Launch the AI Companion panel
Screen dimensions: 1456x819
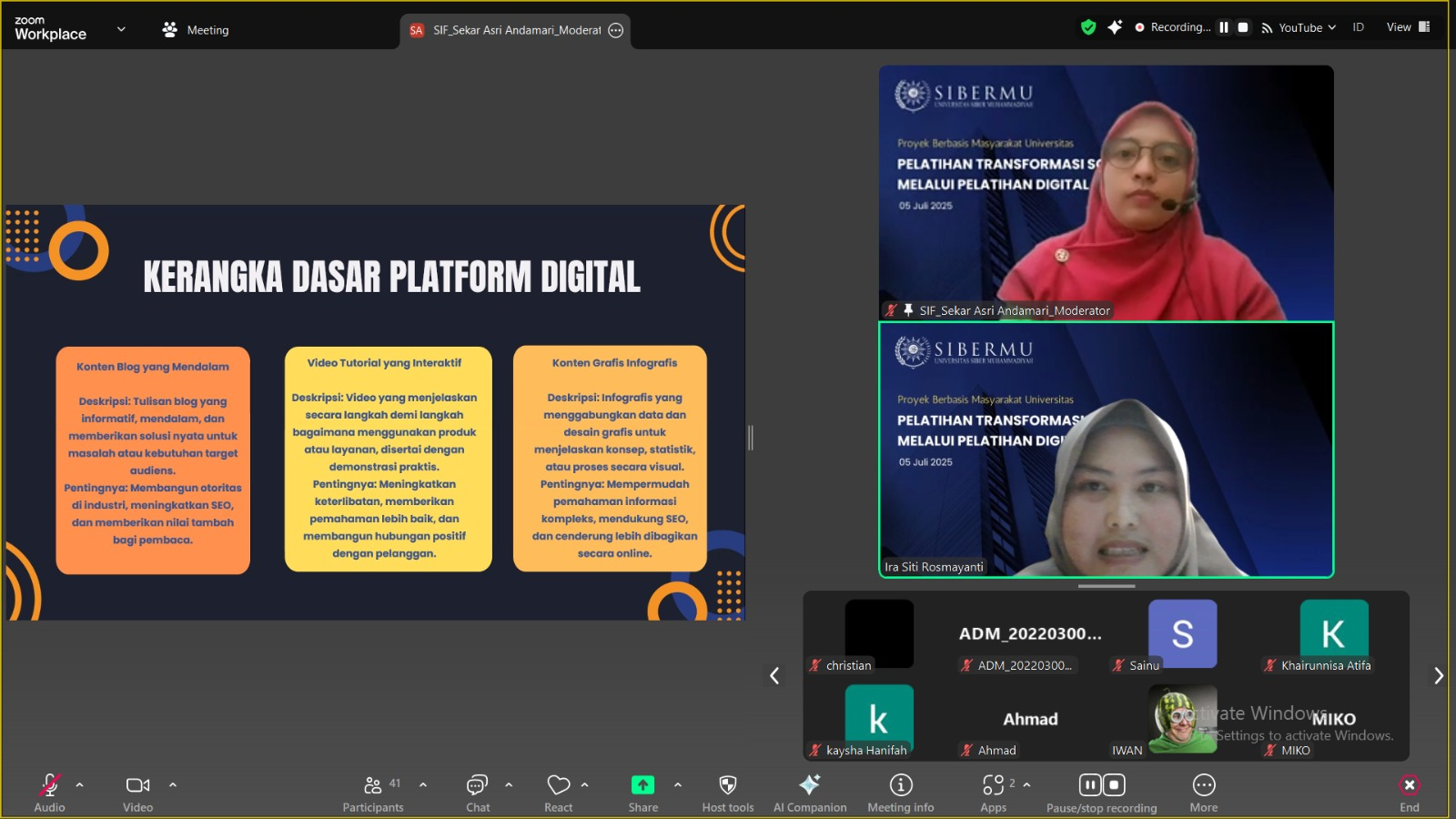point(810,792)
